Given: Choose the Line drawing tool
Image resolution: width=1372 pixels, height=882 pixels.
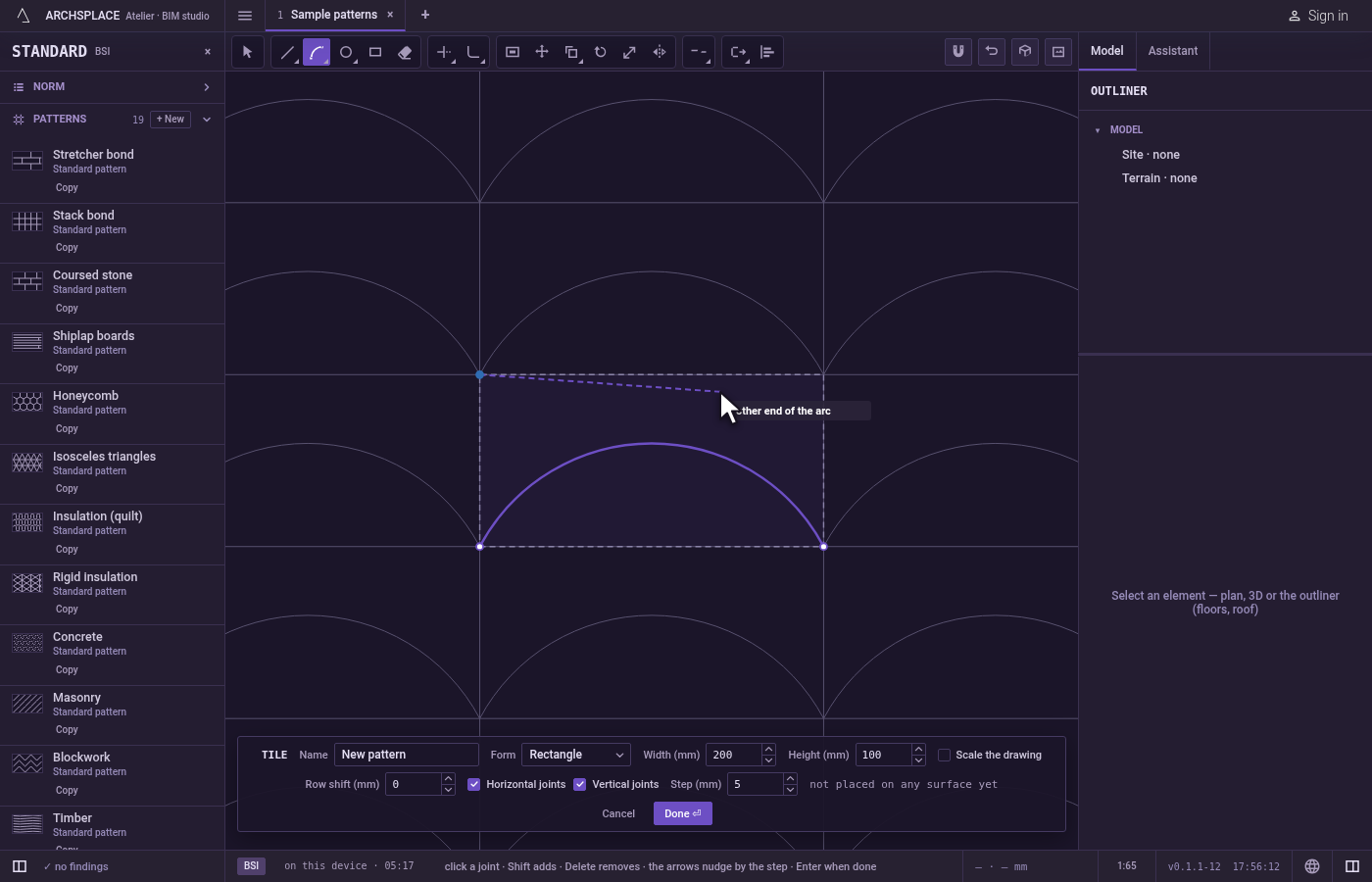Looking at the screenshot, I should (x=287, y=52).
